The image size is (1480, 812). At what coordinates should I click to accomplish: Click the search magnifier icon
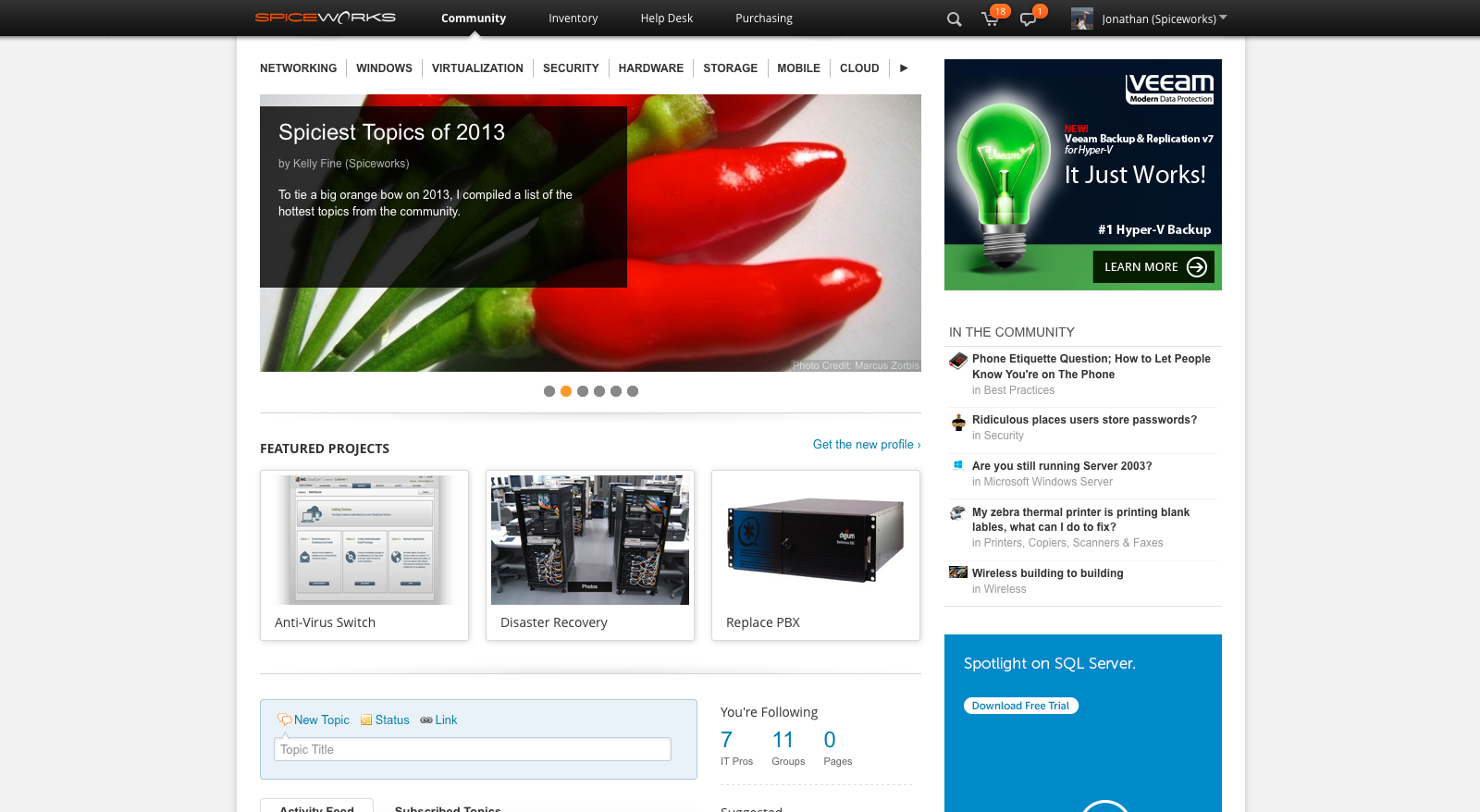pyautogui.click(x=954, y=19)
